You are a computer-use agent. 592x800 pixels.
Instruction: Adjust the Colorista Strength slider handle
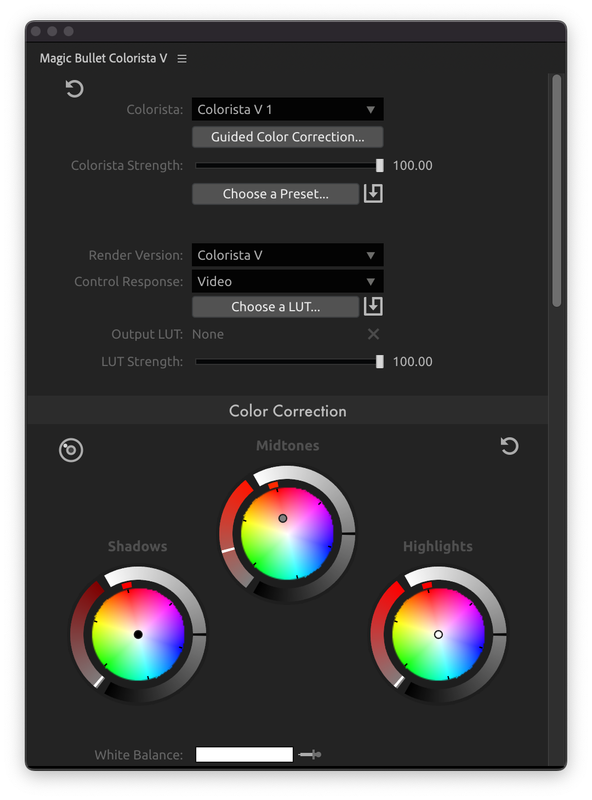tap(379, 165)
